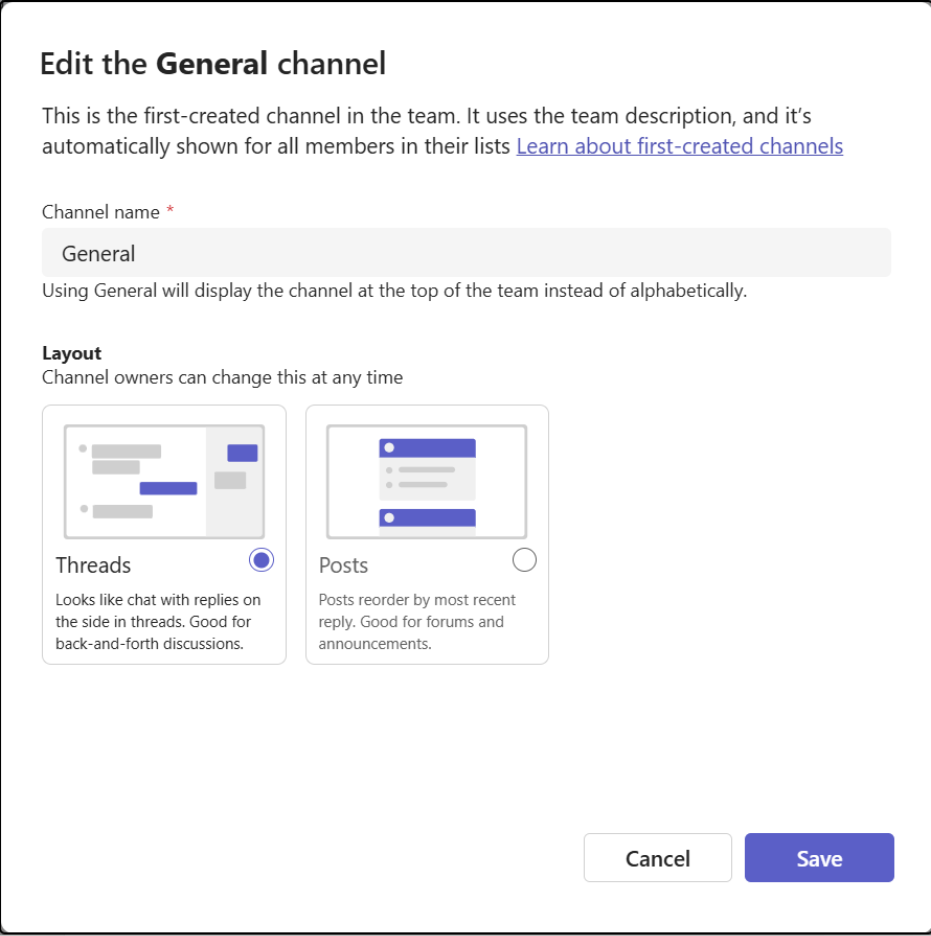
Task: Click the Posts layout preview thumbnail
Action: pyautogui.click(x=426, y=480)
